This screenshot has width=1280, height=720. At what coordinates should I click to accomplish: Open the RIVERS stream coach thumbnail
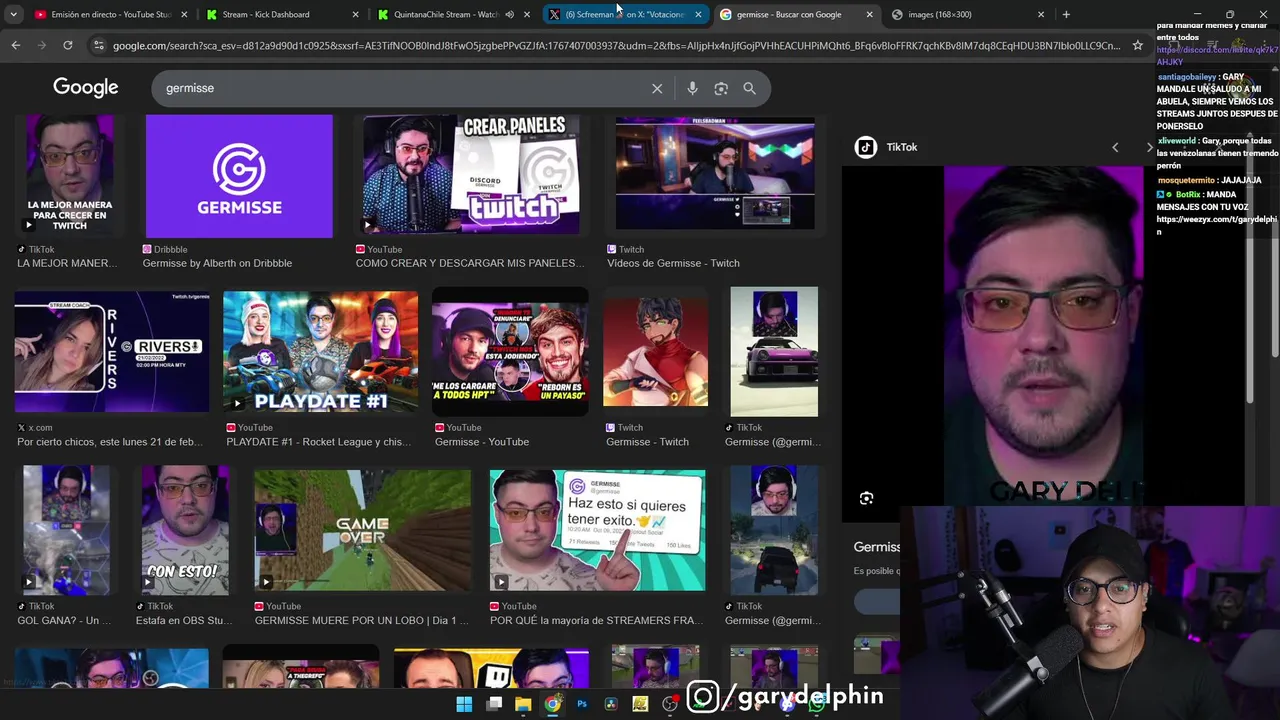tap(112, 352)
